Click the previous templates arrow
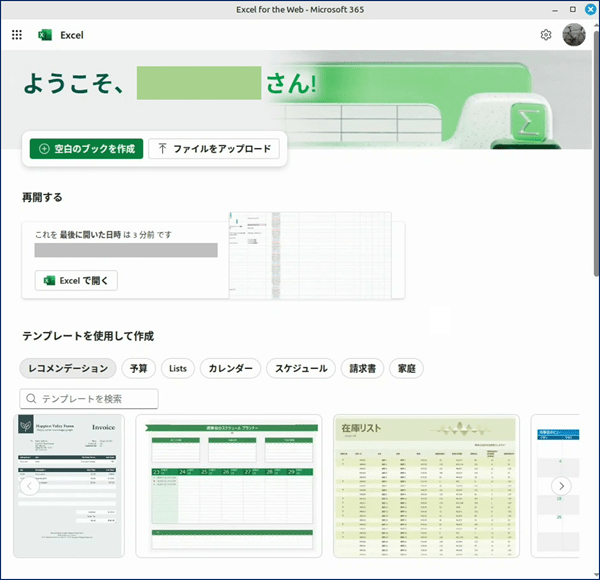The width and height of the screenshot is (600, 580). 29,486
